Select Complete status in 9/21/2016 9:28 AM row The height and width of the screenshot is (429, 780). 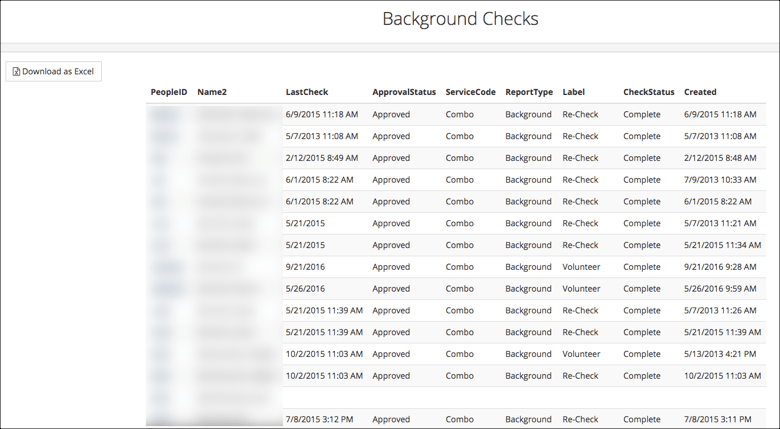point(642,267)
